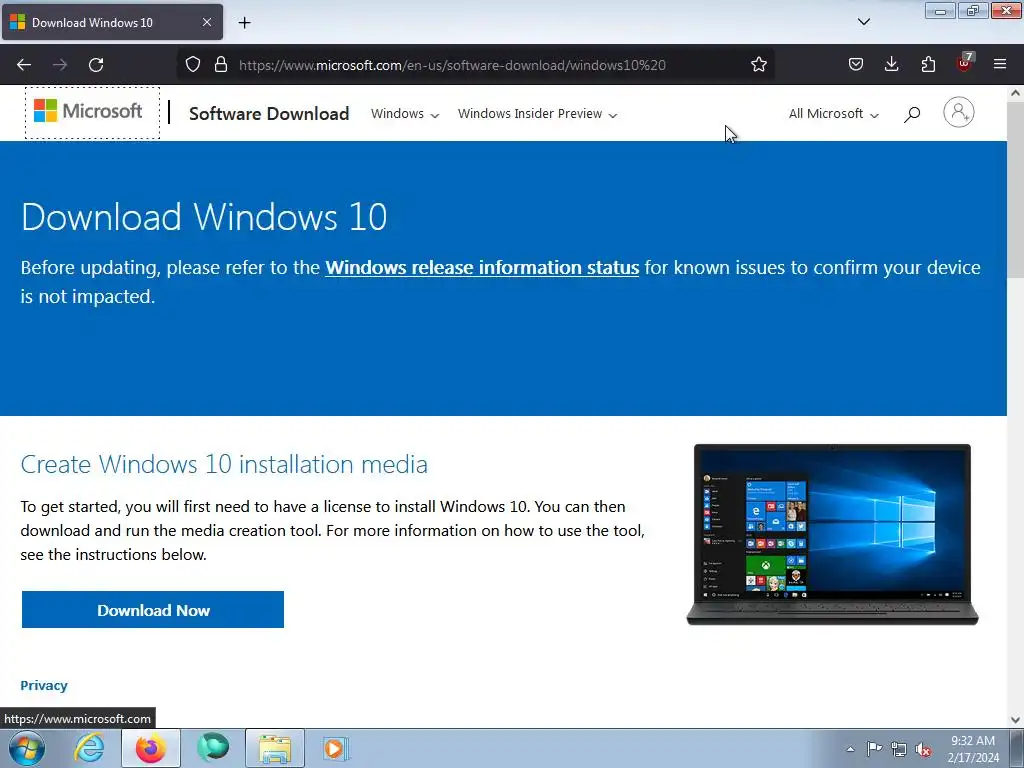
Task: Open the Windows Start menu
Action: coord(27,748)
